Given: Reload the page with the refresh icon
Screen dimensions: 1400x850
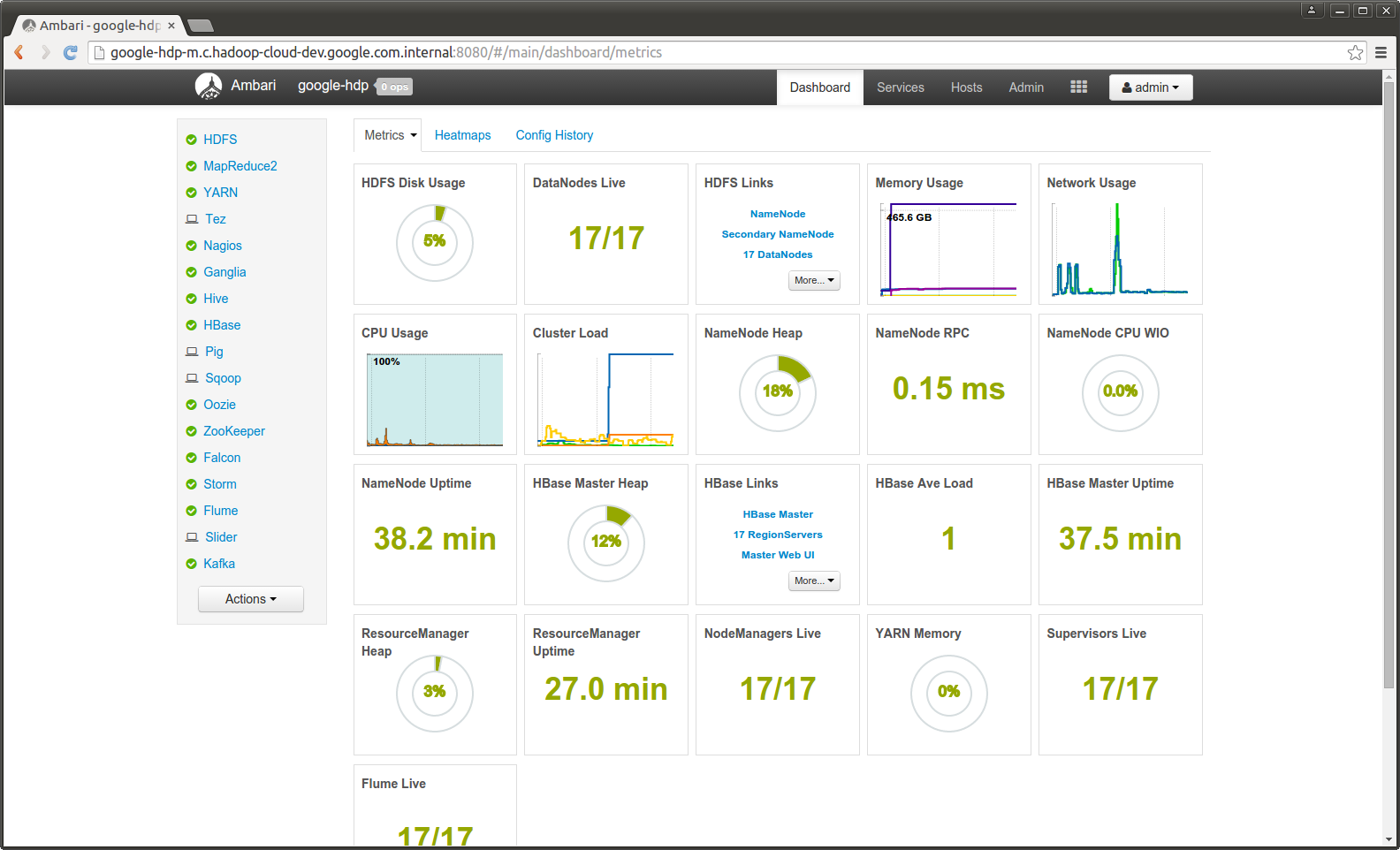Looking at the screenshot, I should (x=71, y=52).
